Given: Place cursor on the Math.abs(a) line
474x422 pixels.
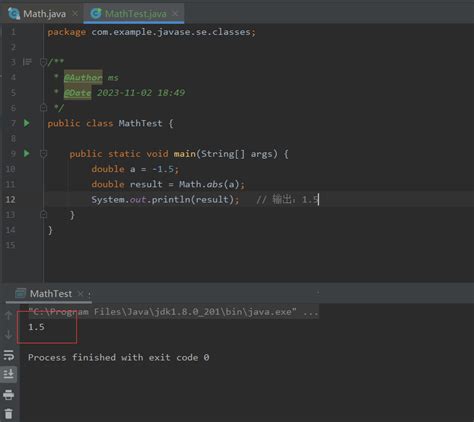Looking at the screenshot, I should point(168,184).
